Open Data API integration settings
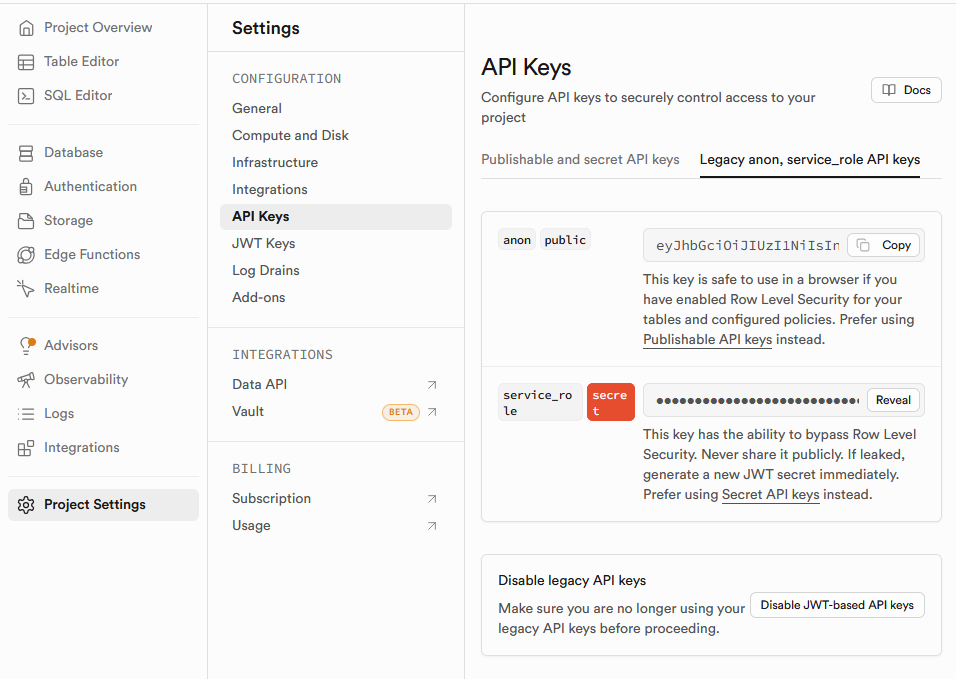Image resolution: width=956 pixels, height=679 pixels. point(260,385)
